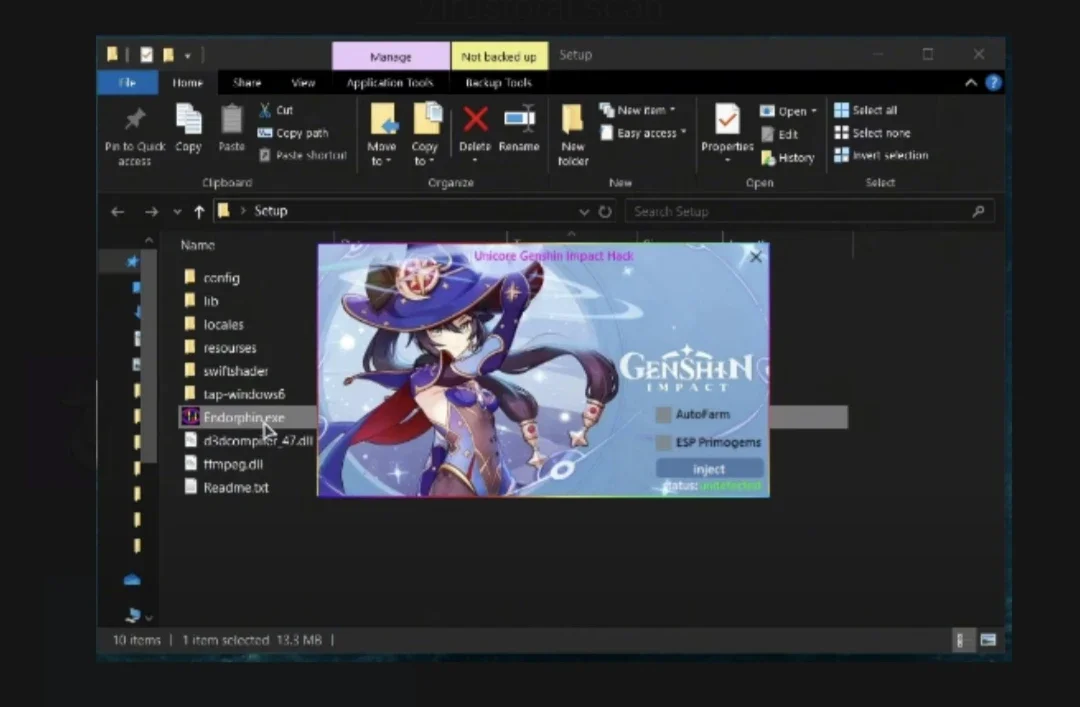Click Select all in the ribbon
The height and width of the screenshot is (707, 1080).
866,110
